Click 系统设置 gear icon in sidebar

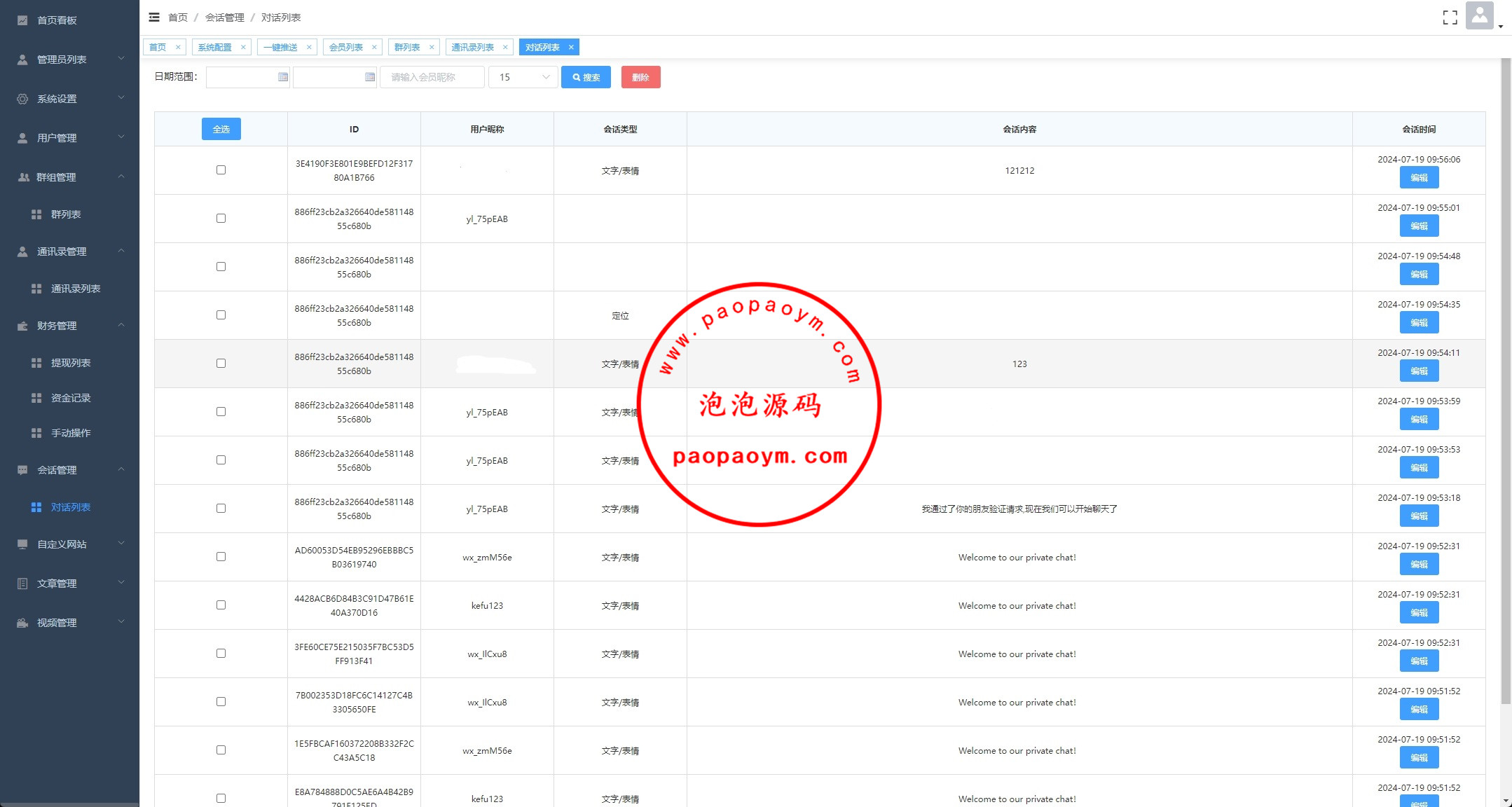click(x=22, y=99)
